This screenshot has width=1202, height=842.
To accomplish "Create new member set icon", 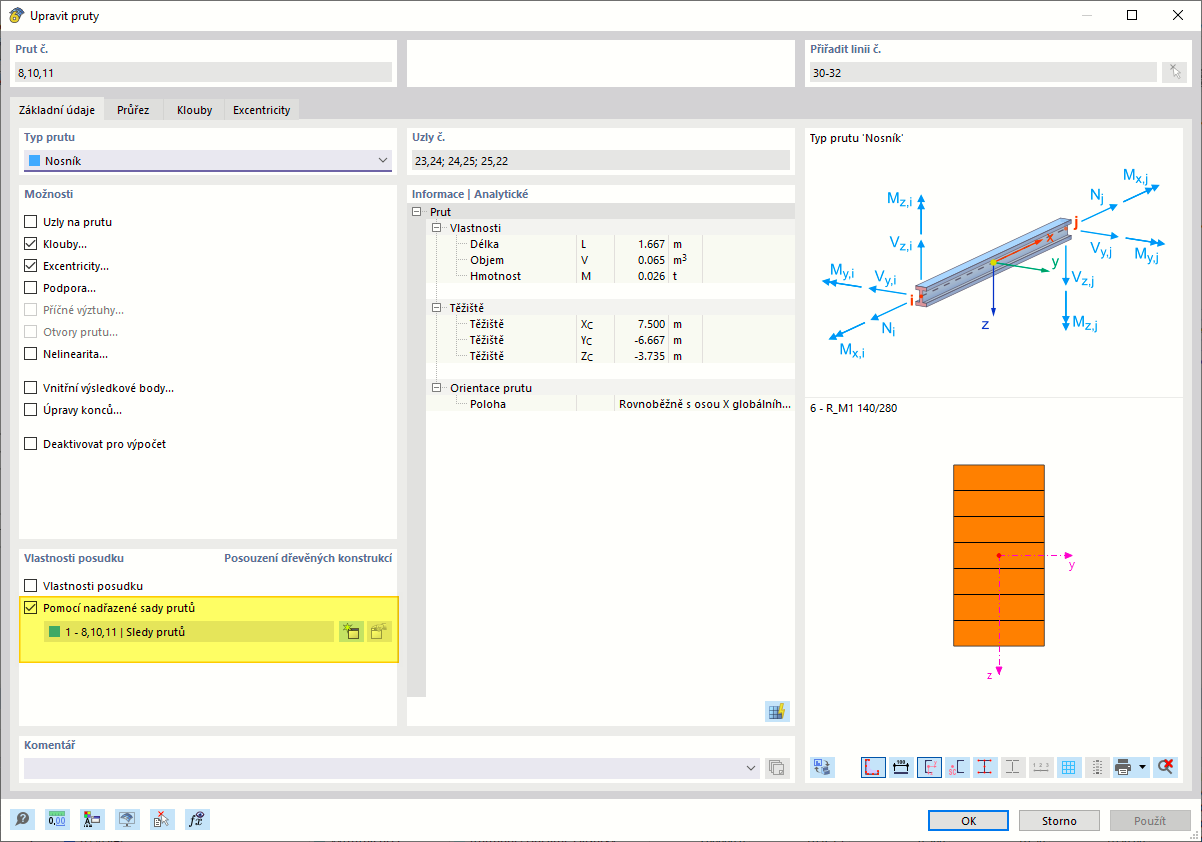I will pos(351,631).
